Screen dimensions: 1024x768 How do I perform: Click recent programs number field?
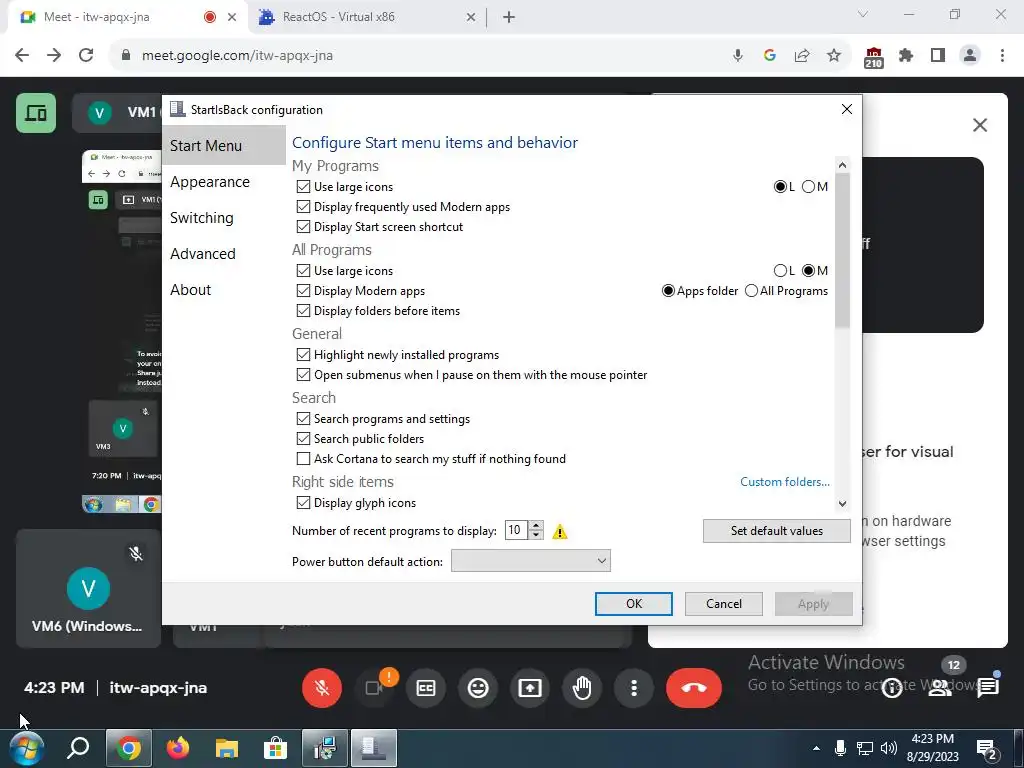pyautogui.click(x=517, y=530)
